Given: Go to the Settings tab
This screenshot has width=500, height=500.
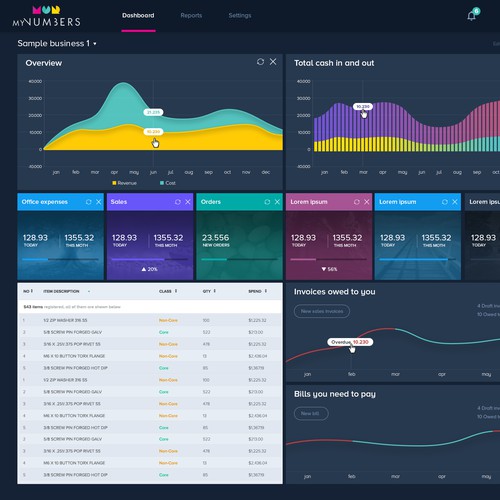Looking at the screenshot, I should click(240, 16).
